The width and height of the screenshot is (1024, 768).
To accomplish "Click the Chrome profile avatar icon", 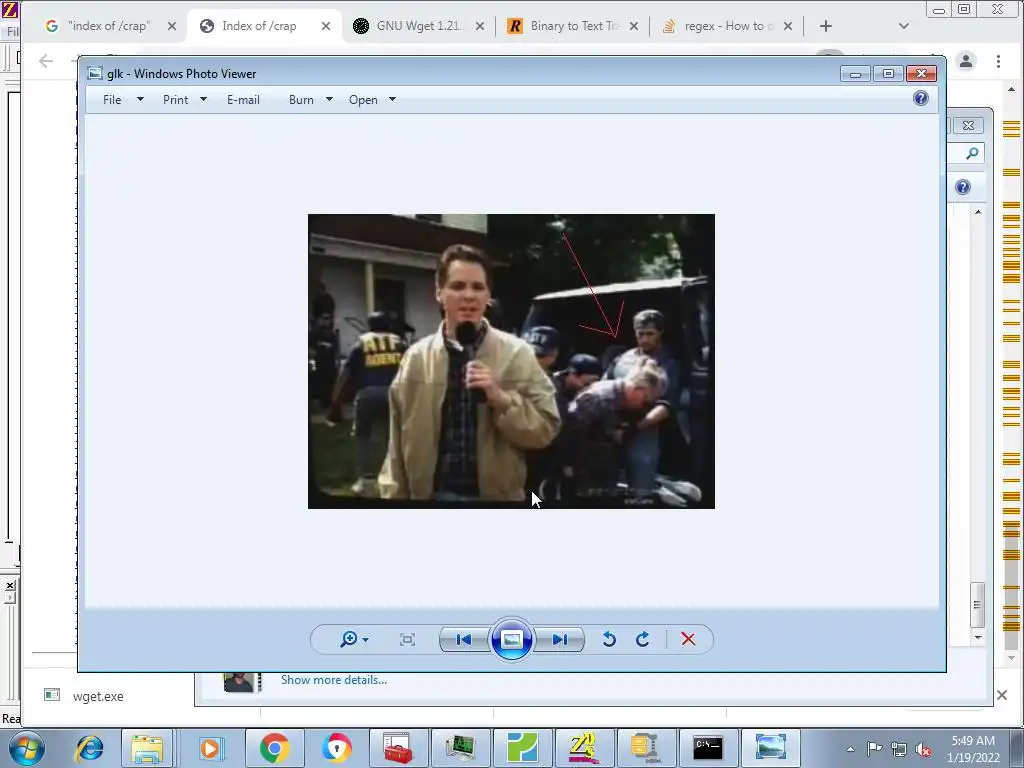I will coord(966,61).
